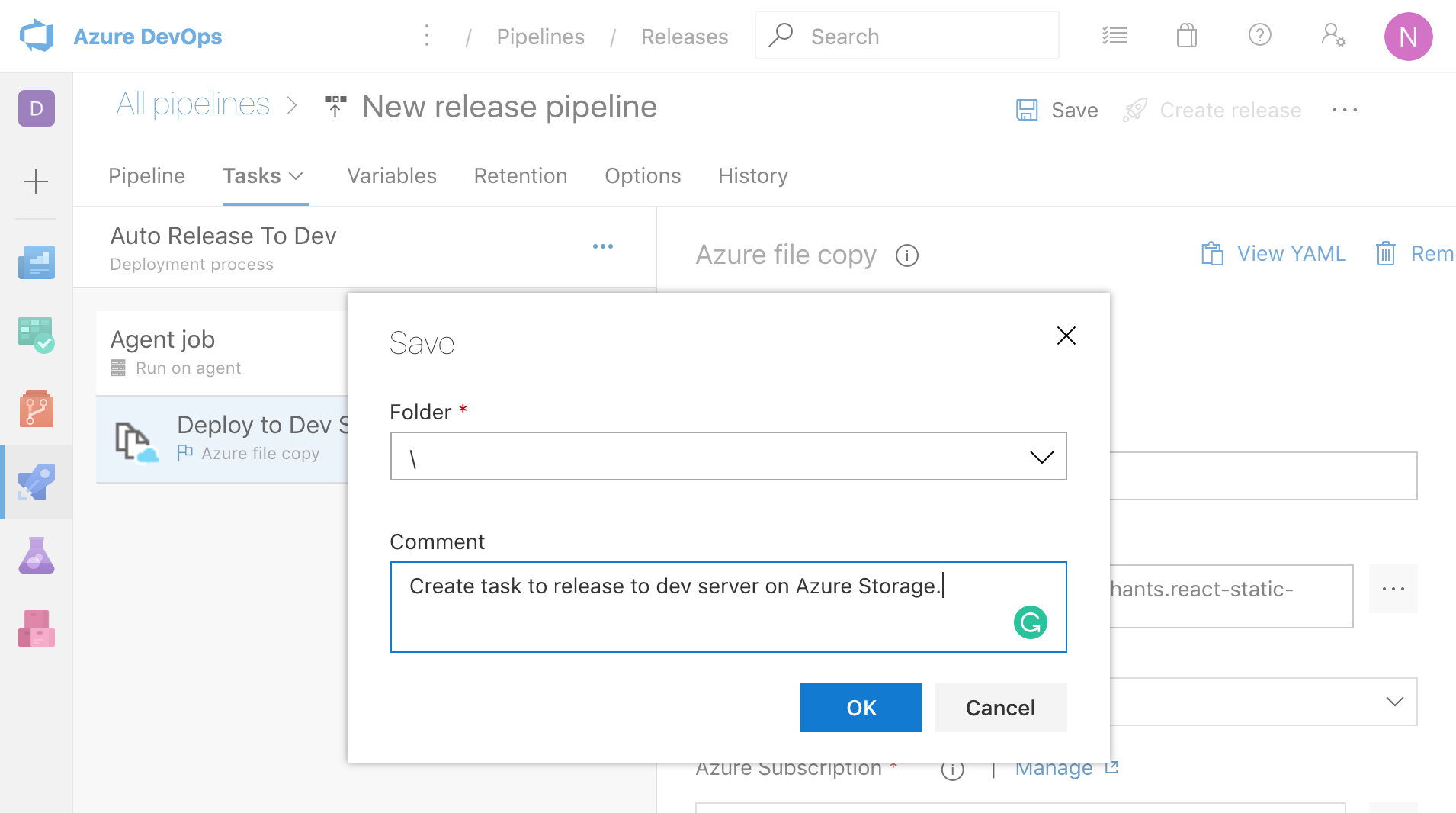Expand the Tasks tab dropdown chevron
Screen dimensions: 1456x813
[297, 176]
